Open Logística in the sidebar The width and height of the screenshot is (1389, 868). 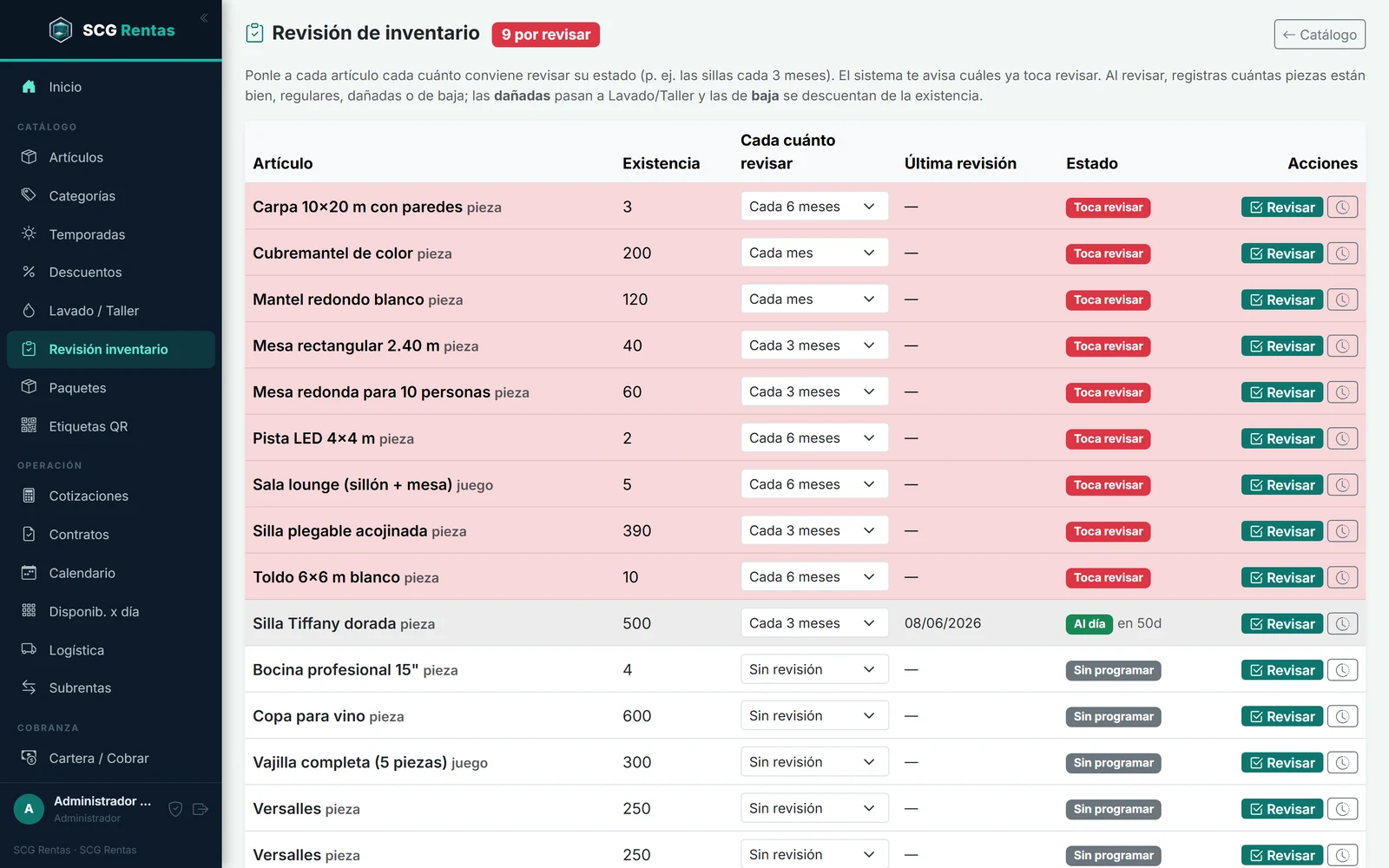point(110,650)
